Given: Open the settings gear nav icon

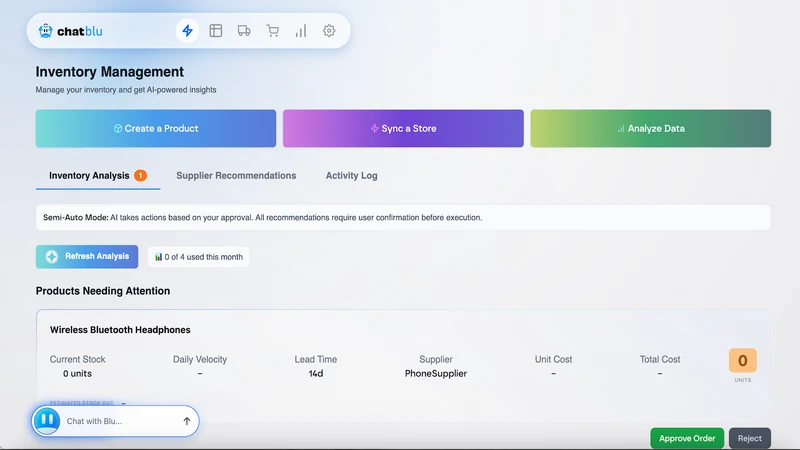Looking at the screenshot, I should (x=329, y=31).
